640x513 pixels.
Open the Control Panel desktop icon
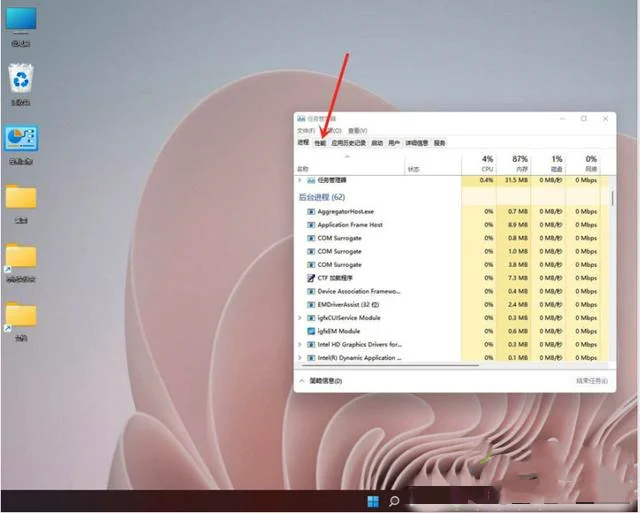[x=20, y=139]
